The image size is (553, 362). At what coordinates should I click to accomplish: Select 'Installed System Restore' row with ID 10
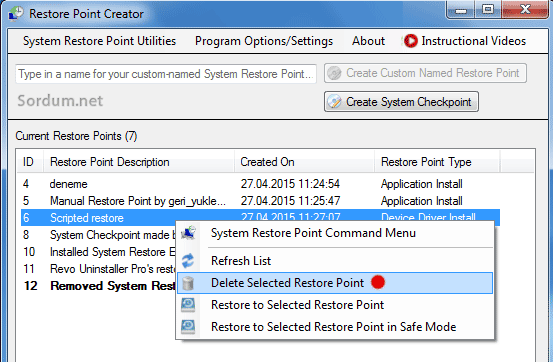click(98, 252)
